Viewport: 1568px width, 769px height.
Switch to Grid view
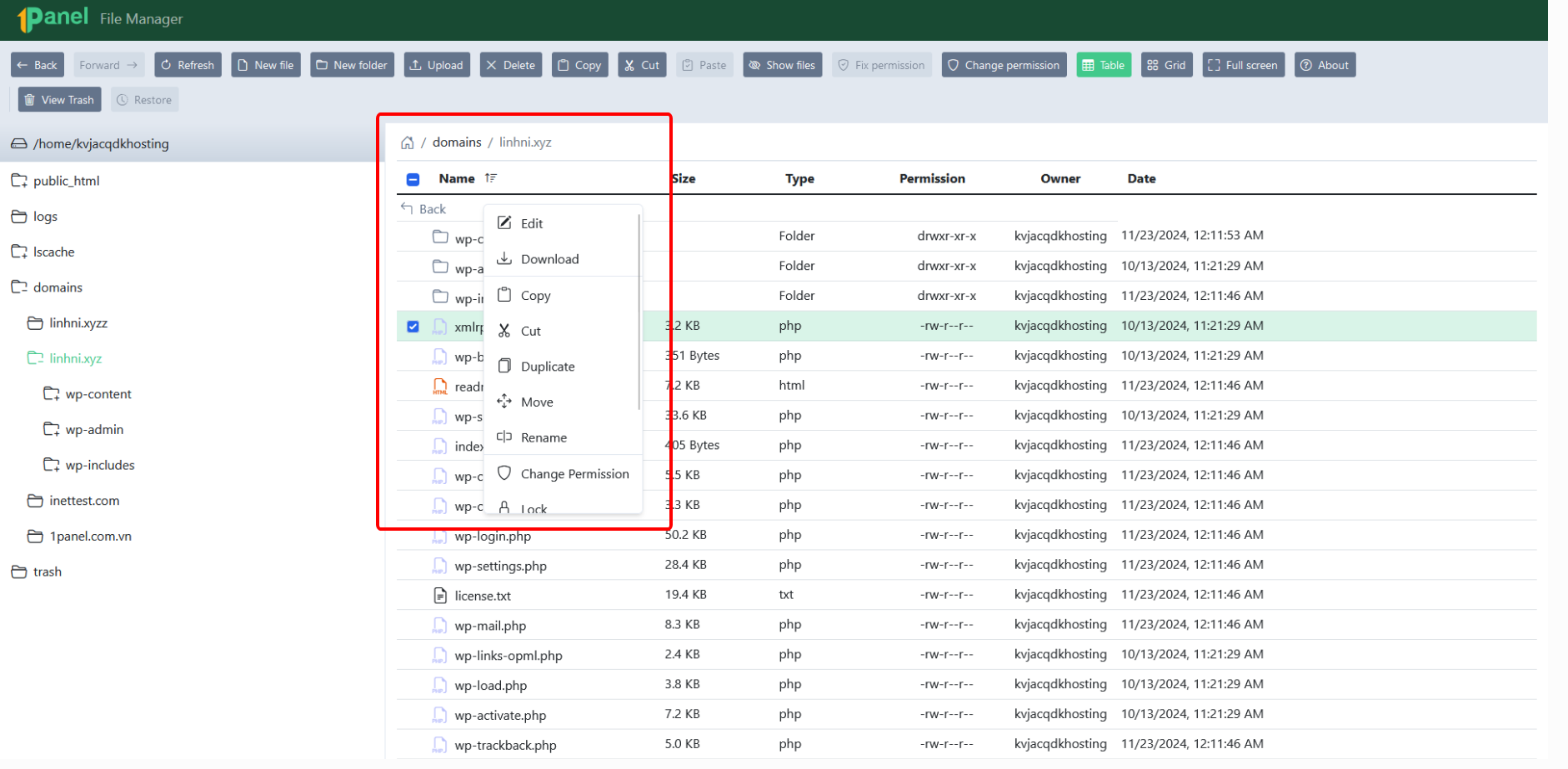coord(1167,65)
